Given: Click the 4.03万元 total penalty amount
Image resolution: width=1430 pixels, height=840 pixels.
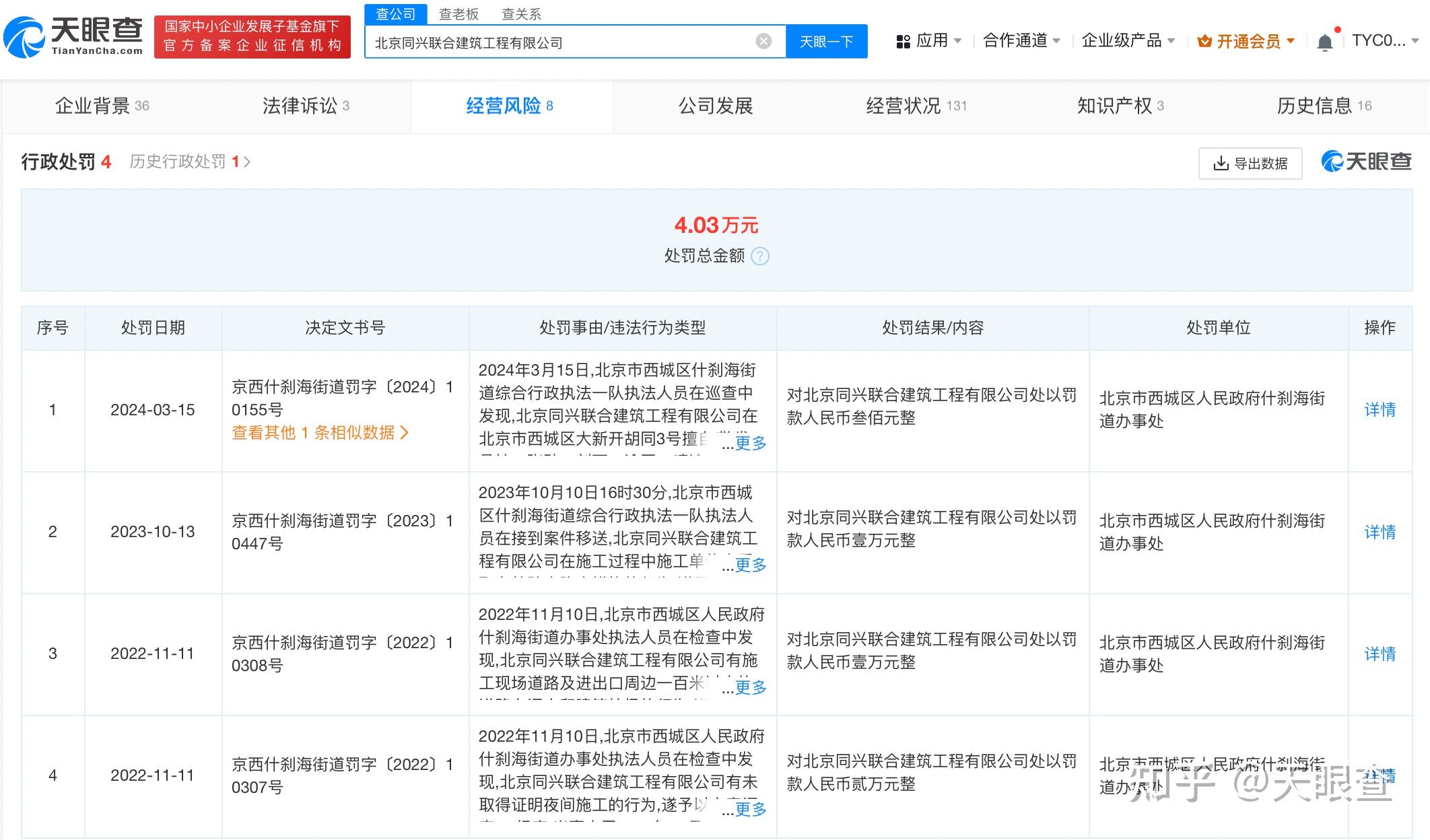Looking at the screenshot, I should 716,225.
